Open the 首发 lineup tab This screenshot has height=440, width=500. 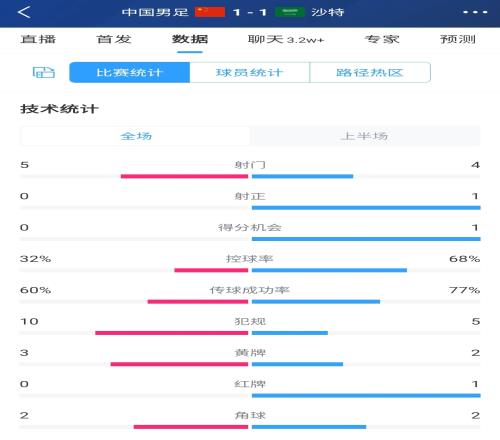click(114, 39)
